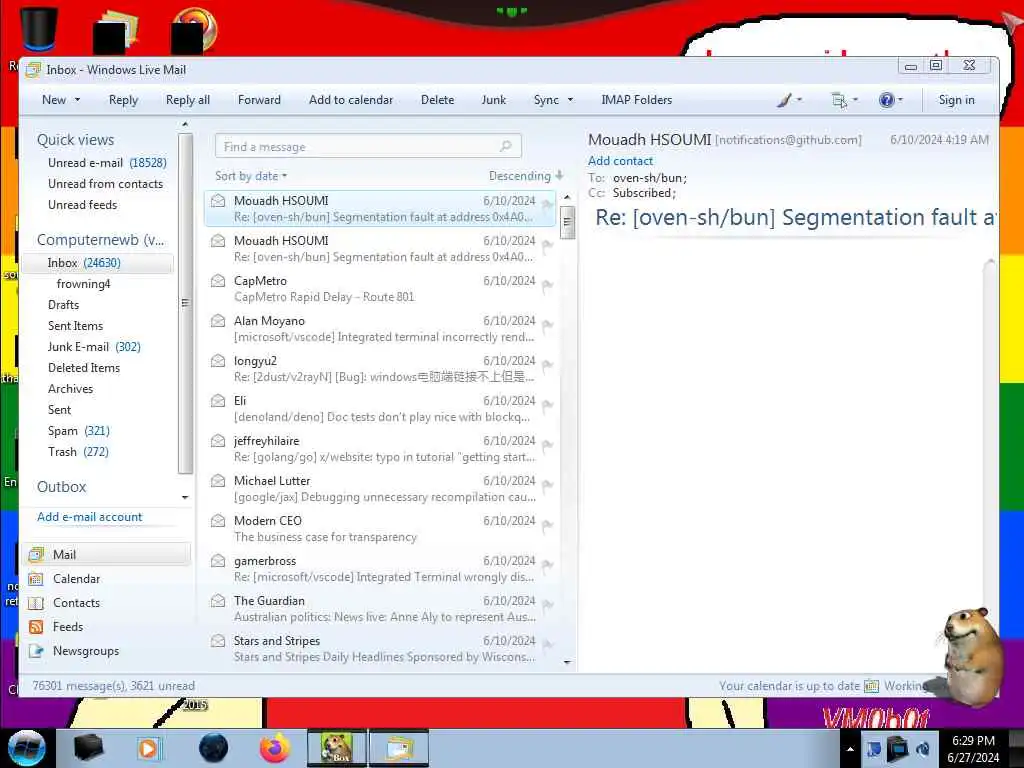Image resolution: width=1024 pixels, height=768 pixels.
Task: Show hidden system tray icons arrow
Action: coord(850,749)
